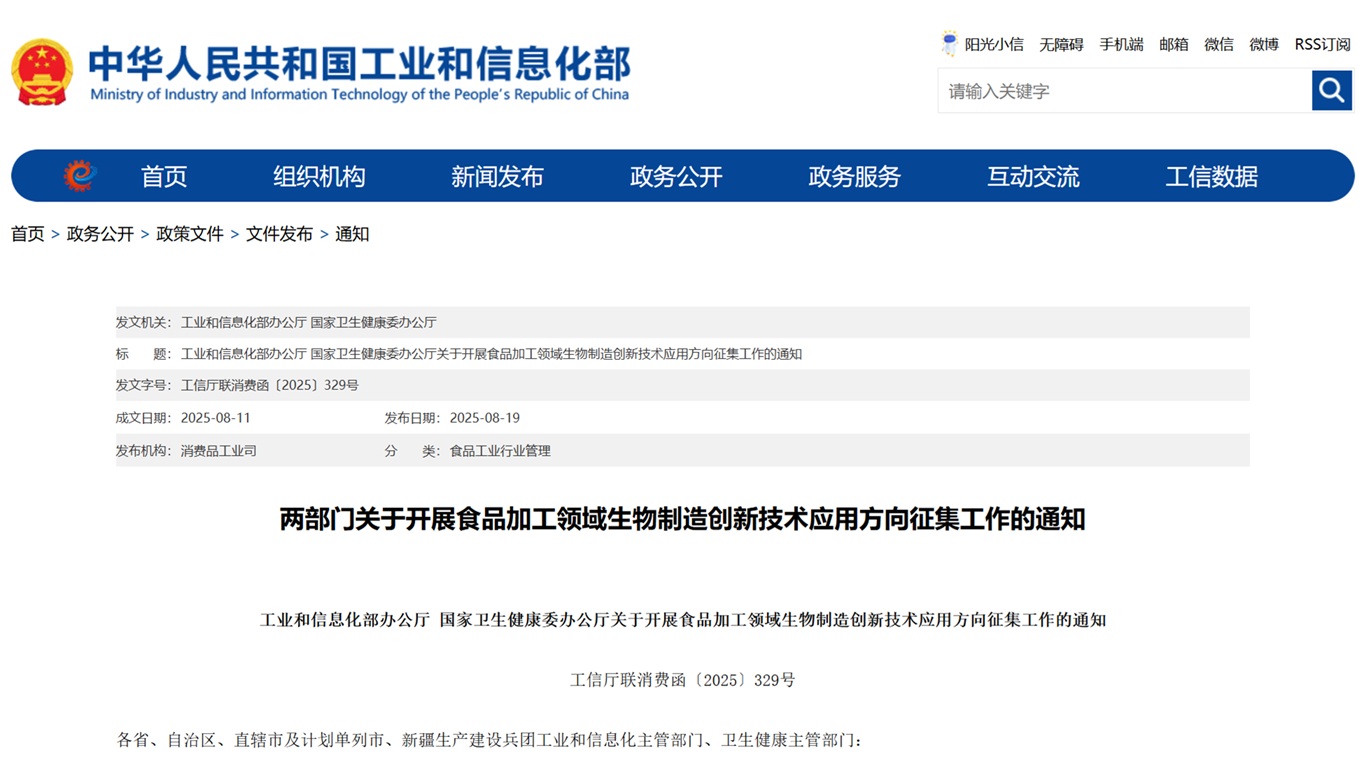The width and height of the screenshot is (1359, 764).
Task: Open the 微信 link in header
Action: coord(1219,44)
